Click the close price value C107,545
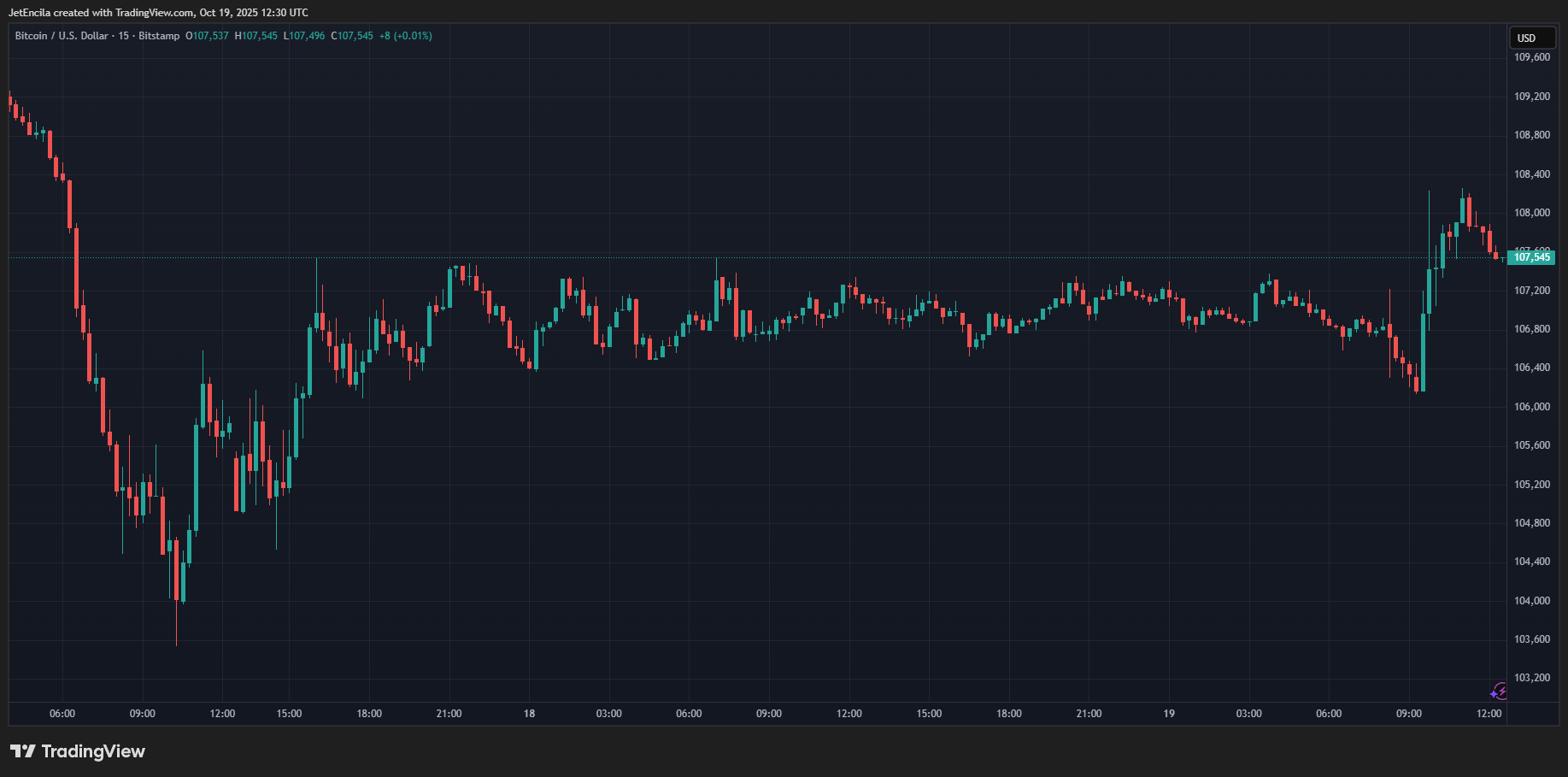Screen dimensions: 1568x777 point(352,36)
